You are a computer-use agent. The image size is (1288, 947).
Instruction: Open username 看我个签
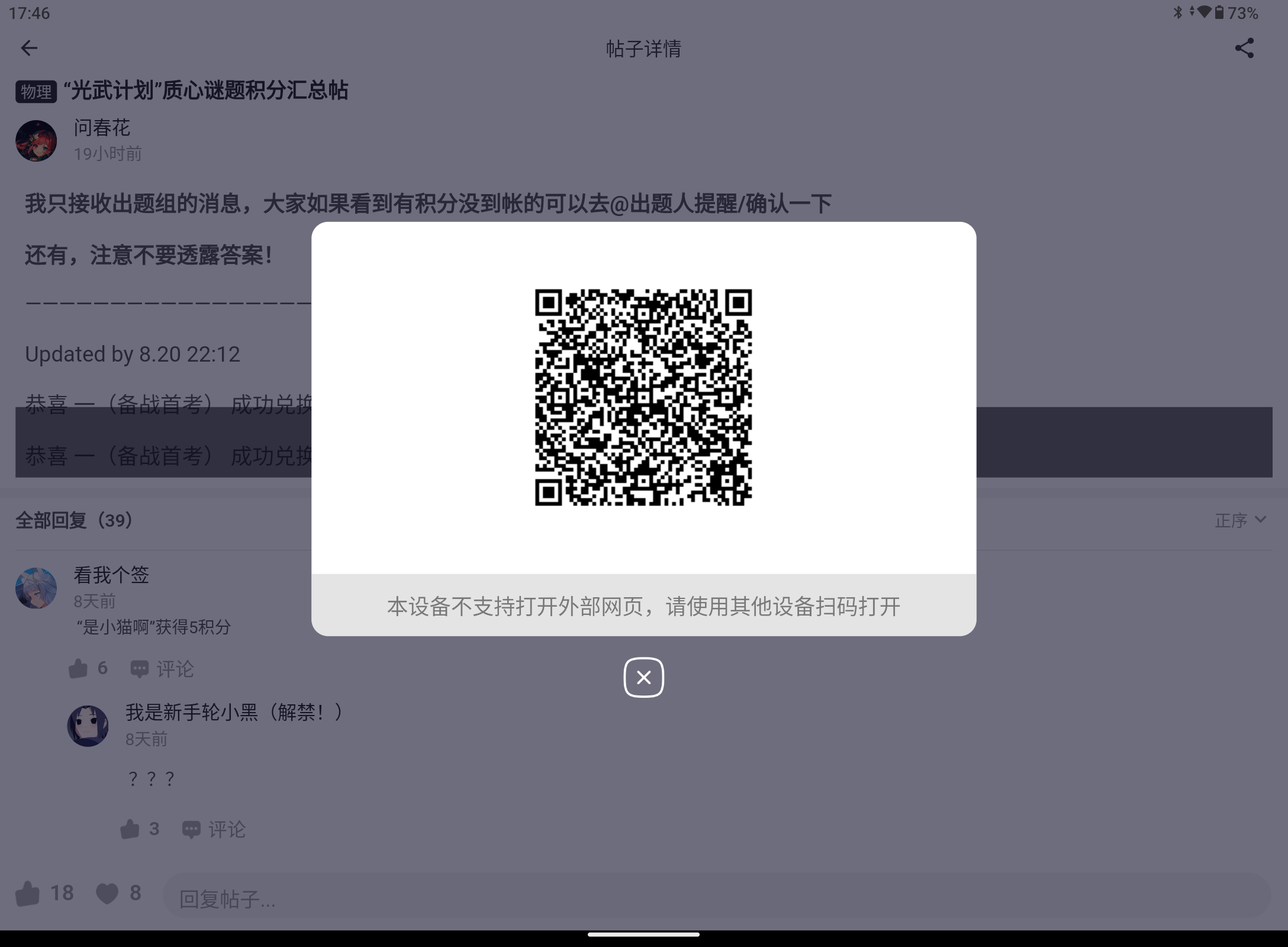(x=111, y=575)
